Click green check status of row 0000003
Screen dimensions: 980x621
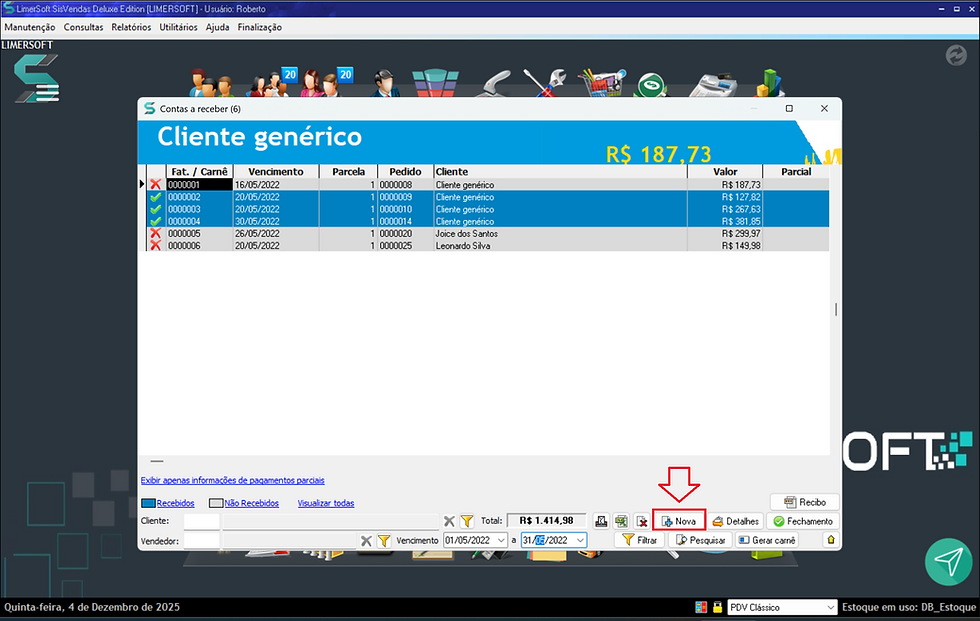[156, 209]
